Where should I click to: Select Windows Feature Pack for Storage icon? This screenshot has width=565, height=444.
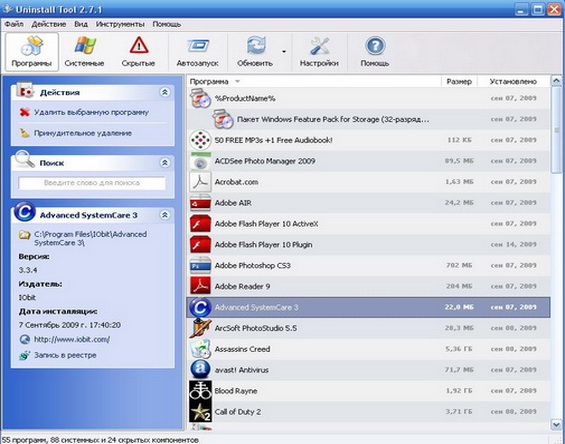click(x=222, y=119)
